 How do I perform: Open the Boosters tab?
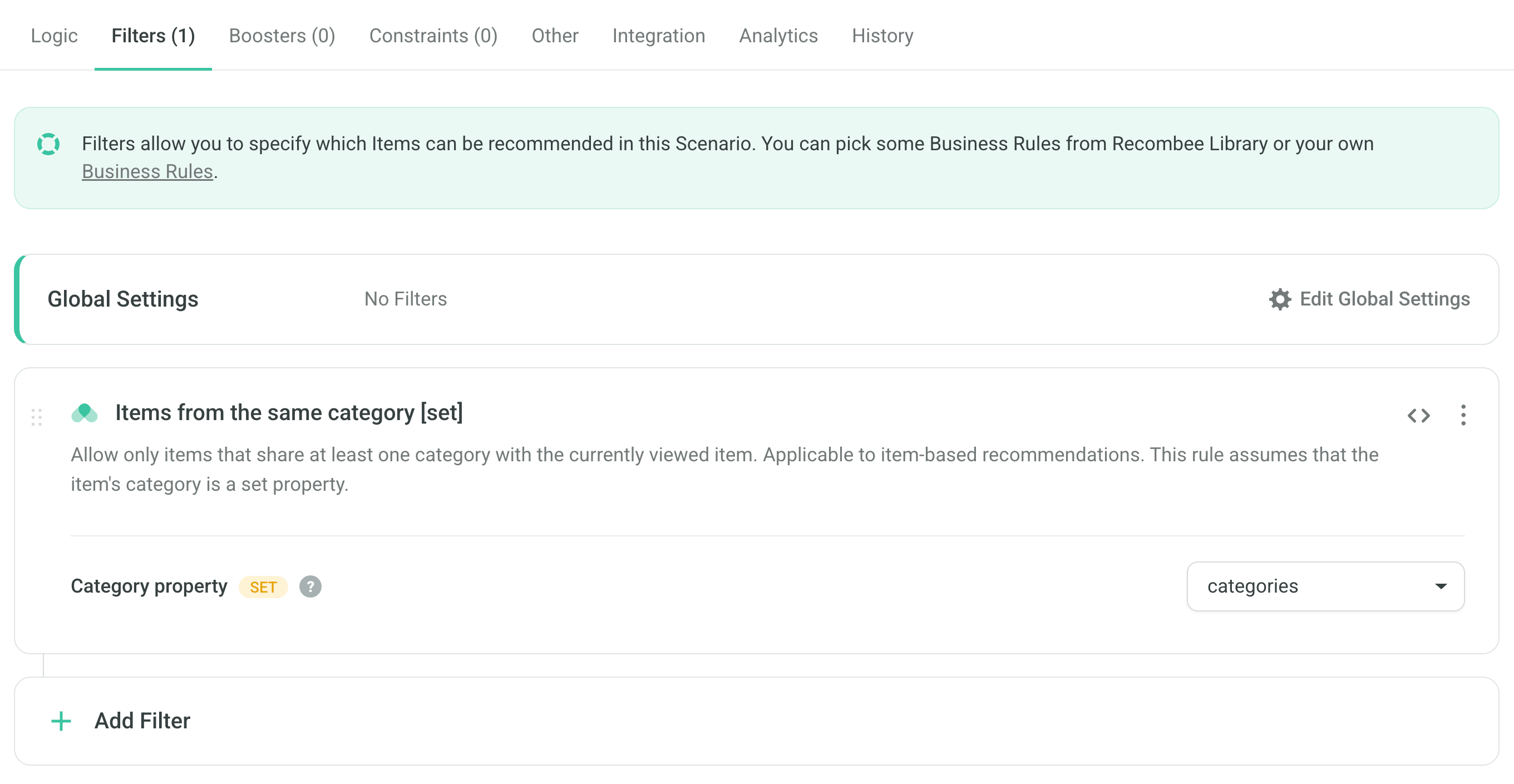click(282, 36)
